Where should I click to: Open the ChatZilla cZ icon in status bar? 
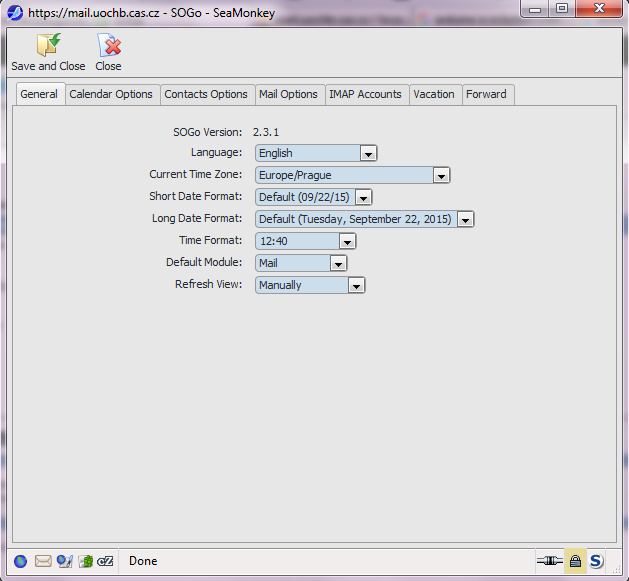click(105, 561)
